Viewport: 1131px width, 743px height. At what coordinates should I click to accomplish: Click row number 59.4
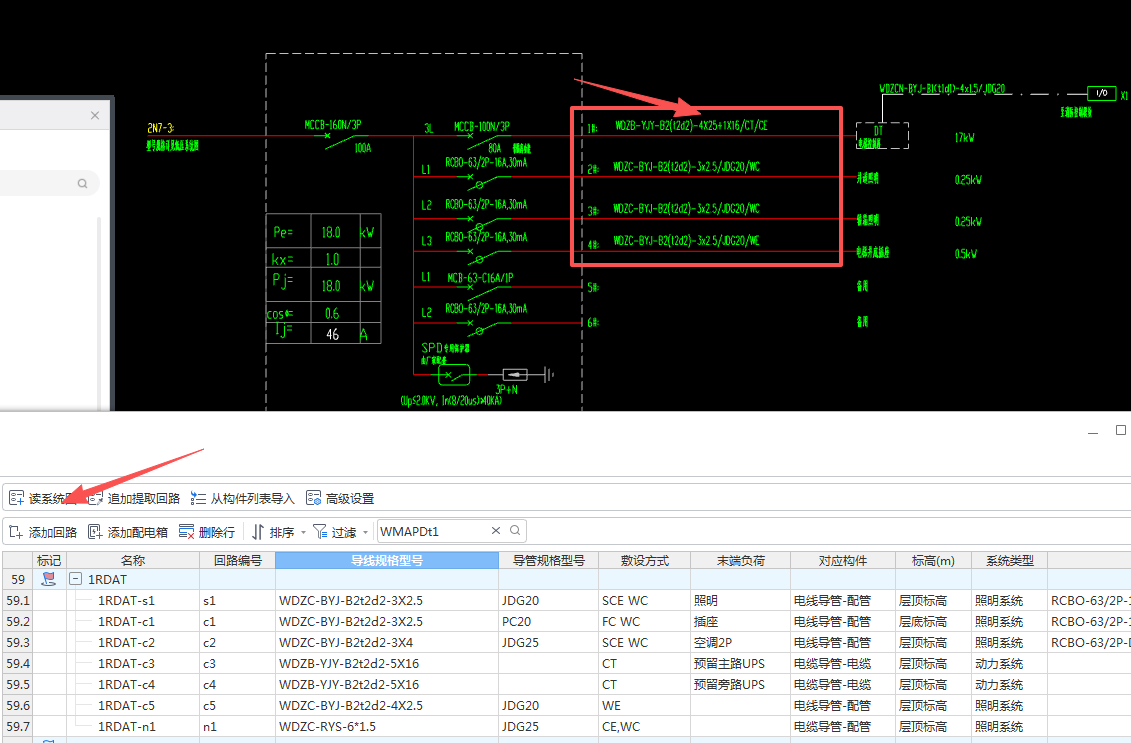[18, 663]
